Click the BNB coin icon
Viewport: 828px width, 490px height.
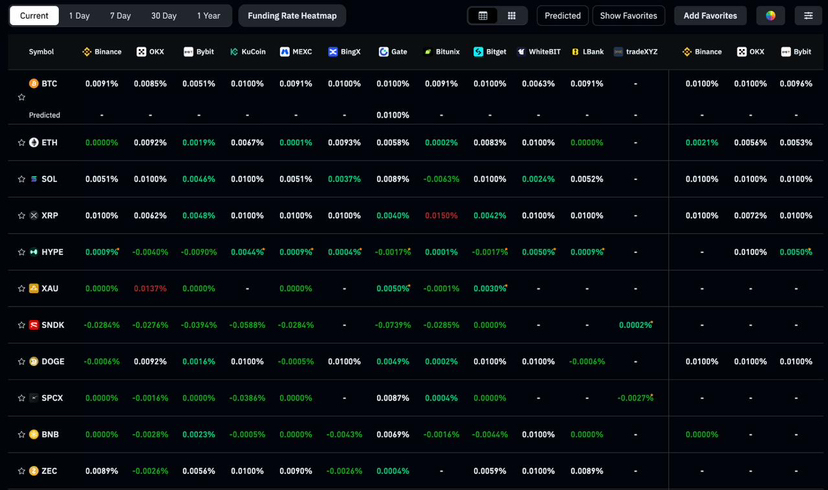(34, 434)
